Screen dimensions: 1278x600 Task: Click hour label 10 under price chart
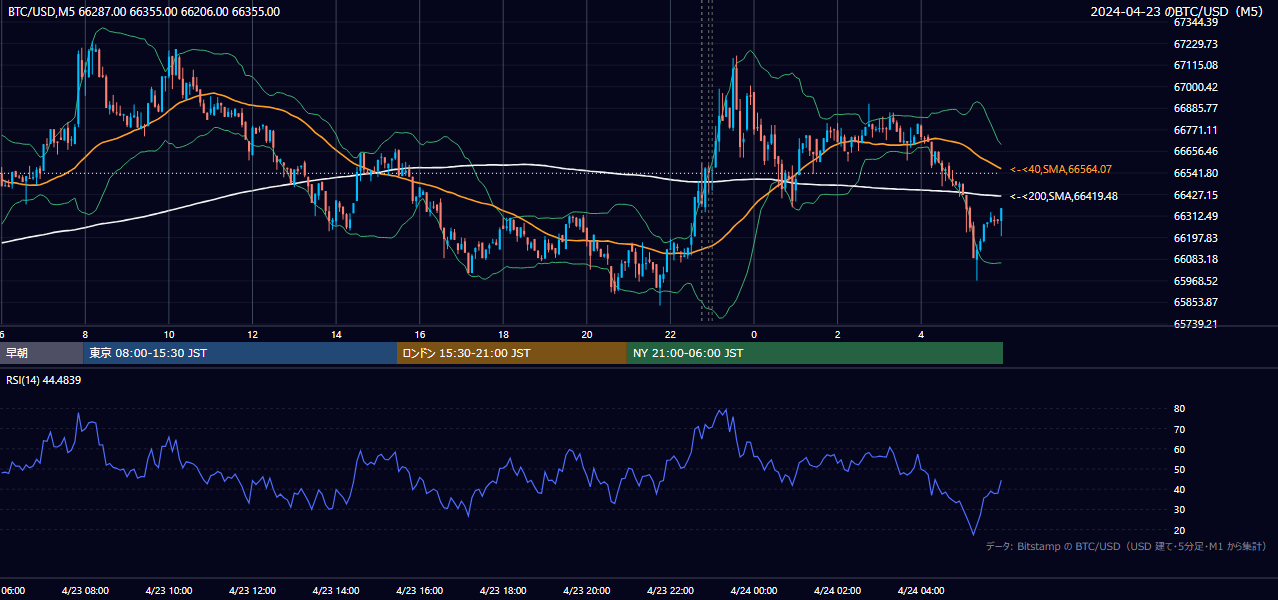tap(169, 334)
